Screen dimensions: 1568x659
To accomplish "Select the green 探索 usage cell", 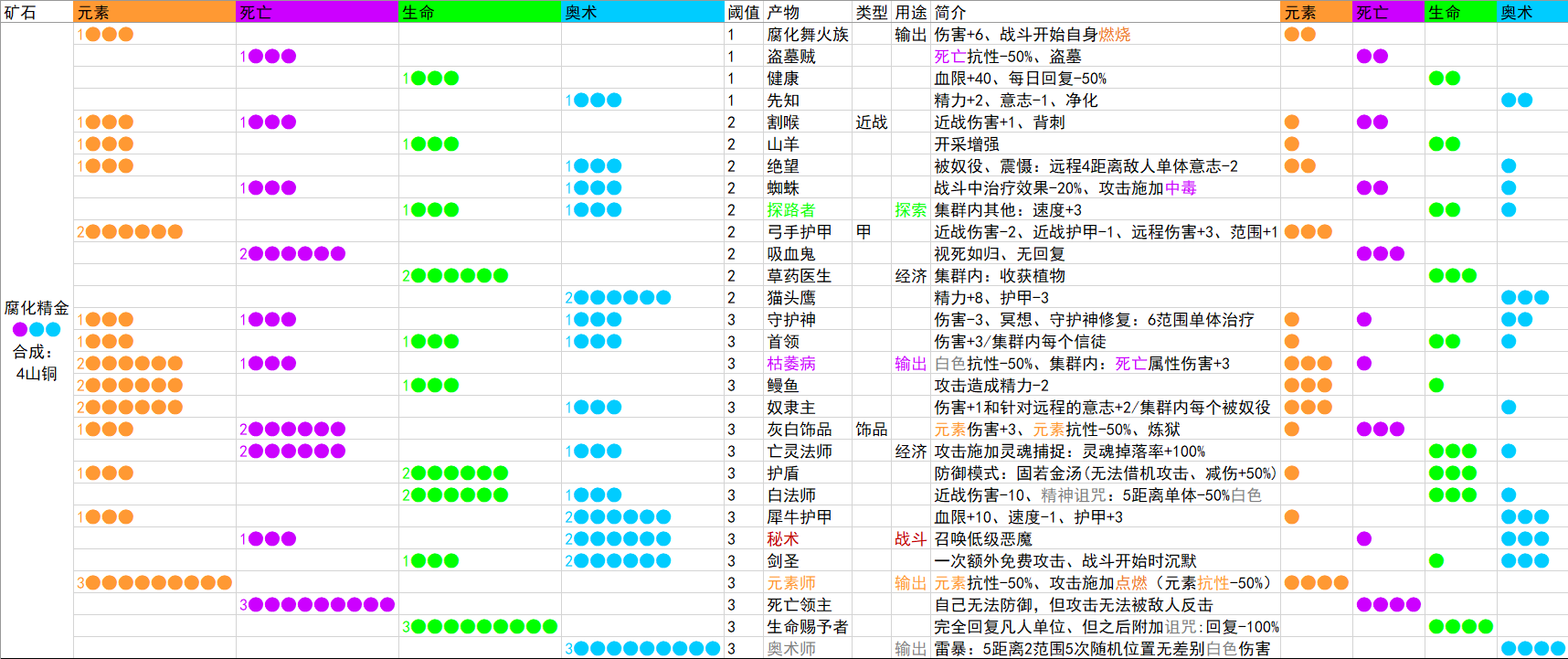I will tap(911, 209).
